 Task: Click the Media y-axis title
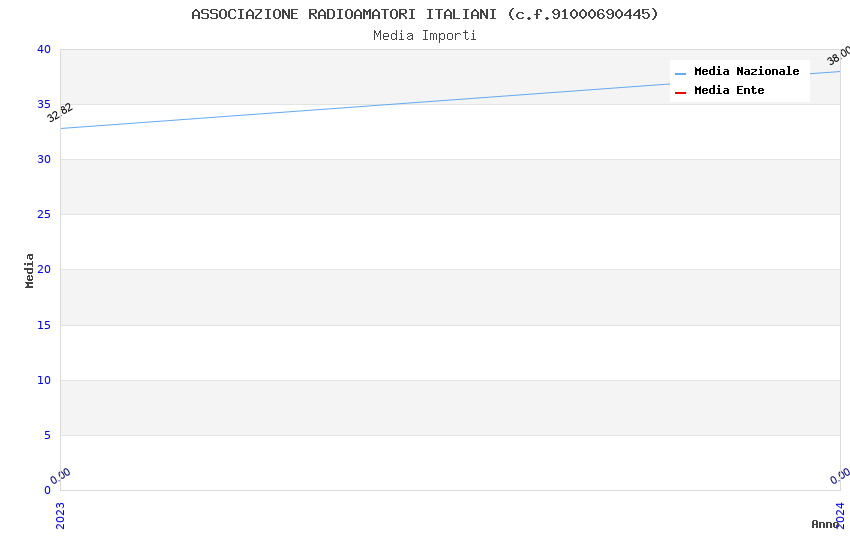point(29,270)
